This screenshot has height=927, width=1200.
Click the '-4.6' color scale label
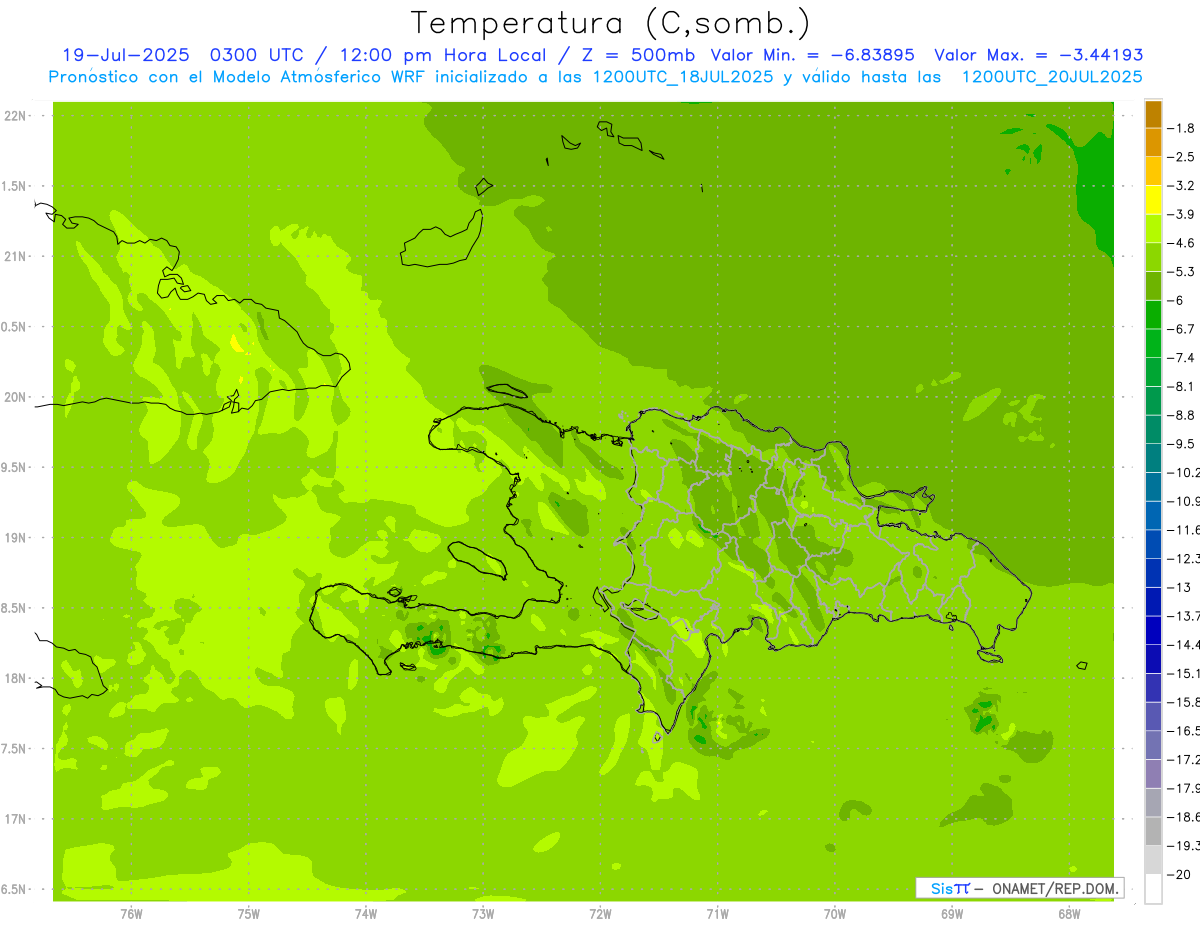[x=1183, y=243]
